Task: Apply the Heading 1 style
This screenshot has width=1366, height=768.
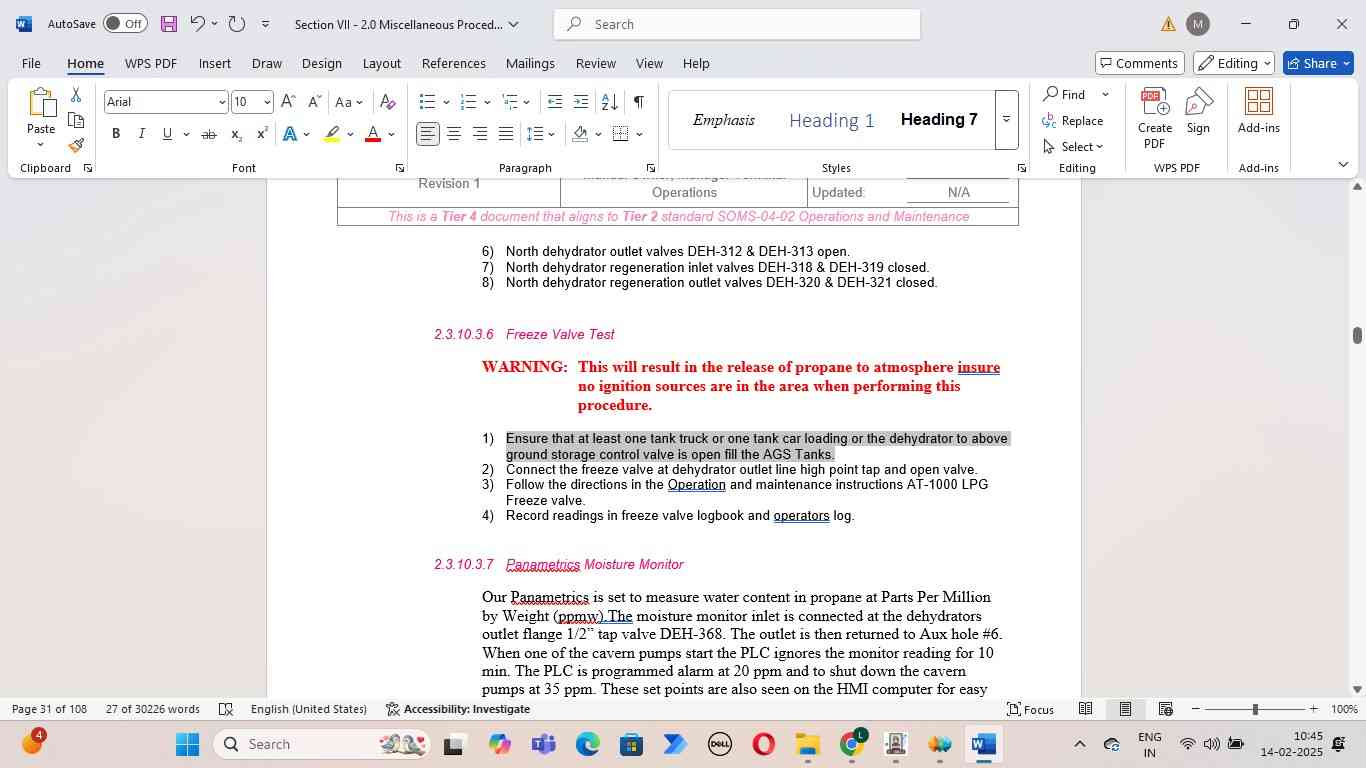Action: [x=832, y=121]
